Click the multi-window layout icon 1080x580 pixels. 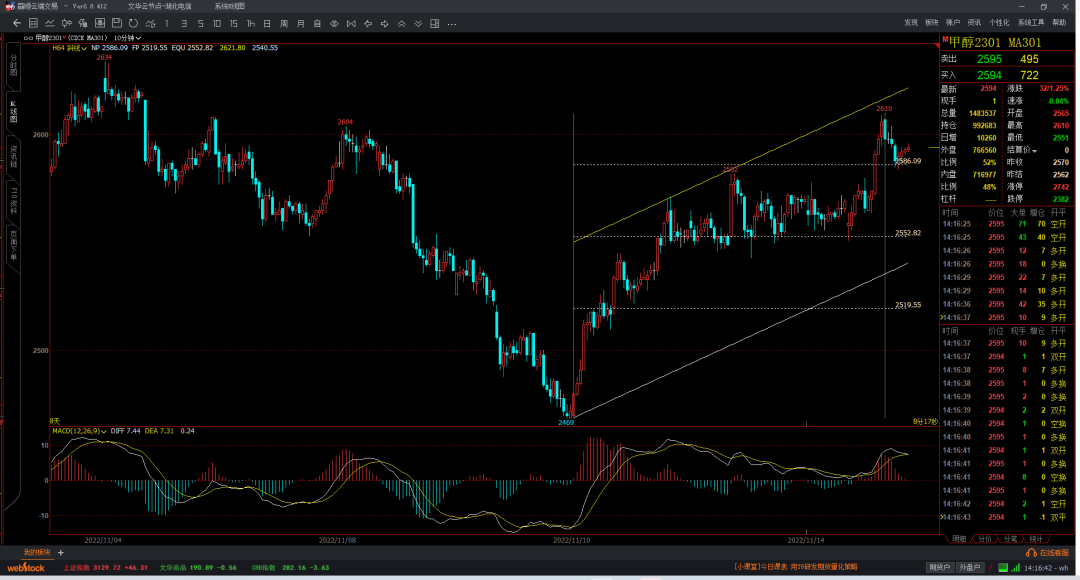pyautogui.click(x=435, y=23)
